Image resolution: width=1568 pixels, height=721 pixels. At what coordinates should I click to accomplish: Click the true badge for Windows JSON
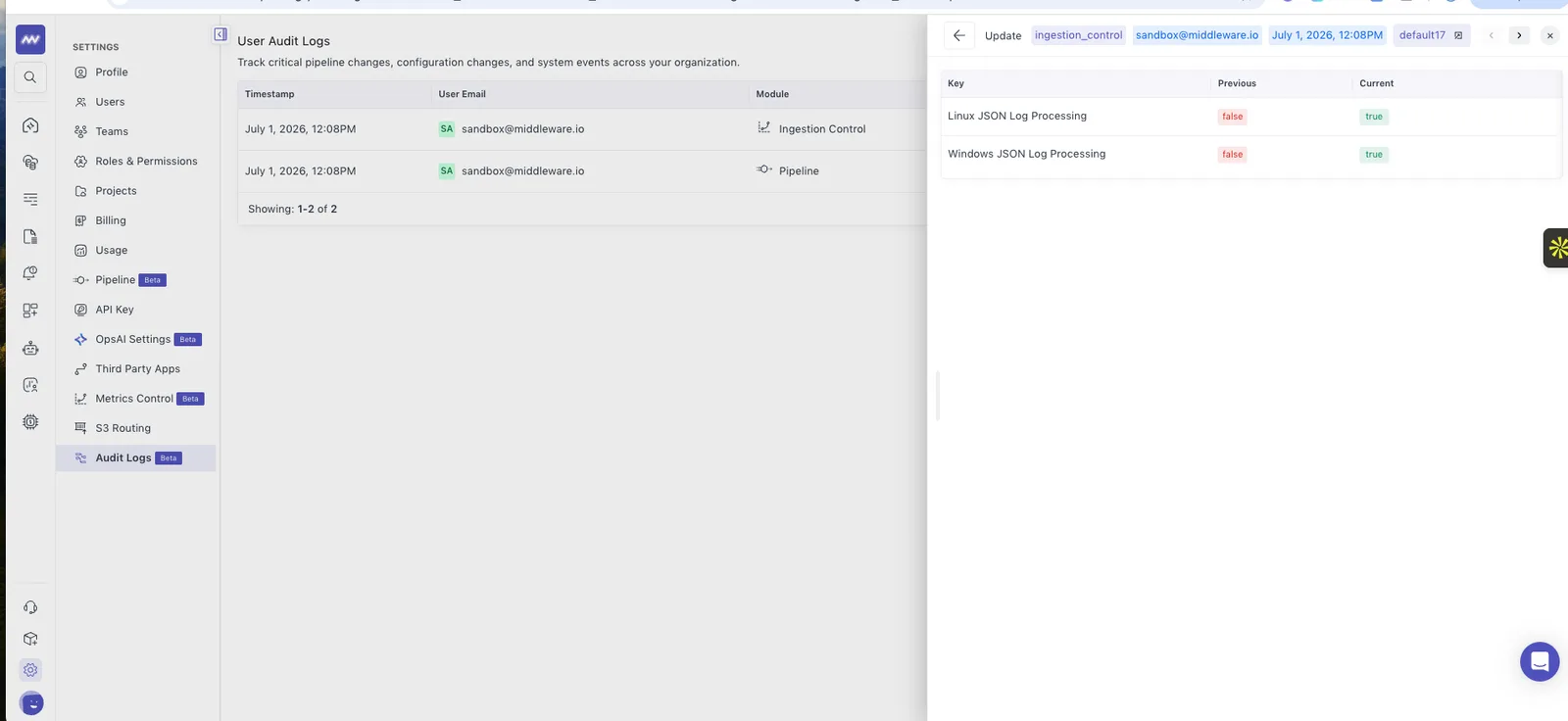click(x=1374, y=155)
